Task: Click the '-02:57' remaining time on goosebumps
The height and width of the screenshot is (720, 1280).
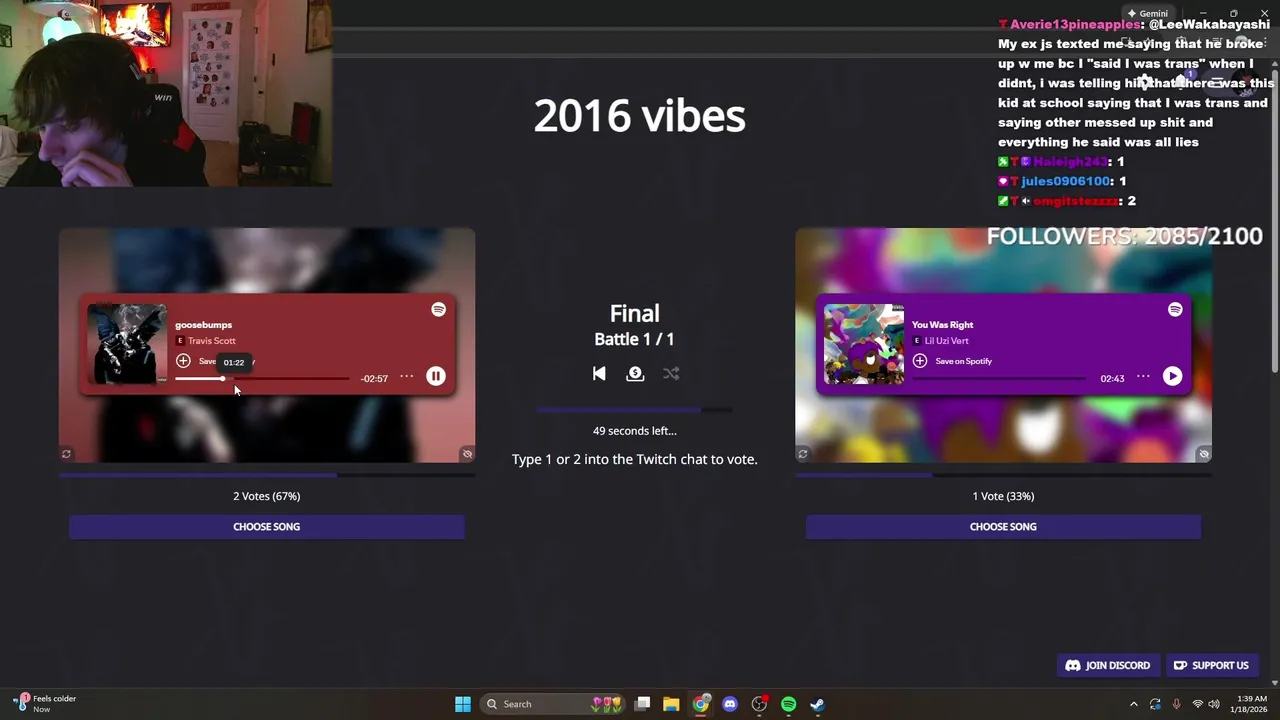Action: click(x=374, y=379)
